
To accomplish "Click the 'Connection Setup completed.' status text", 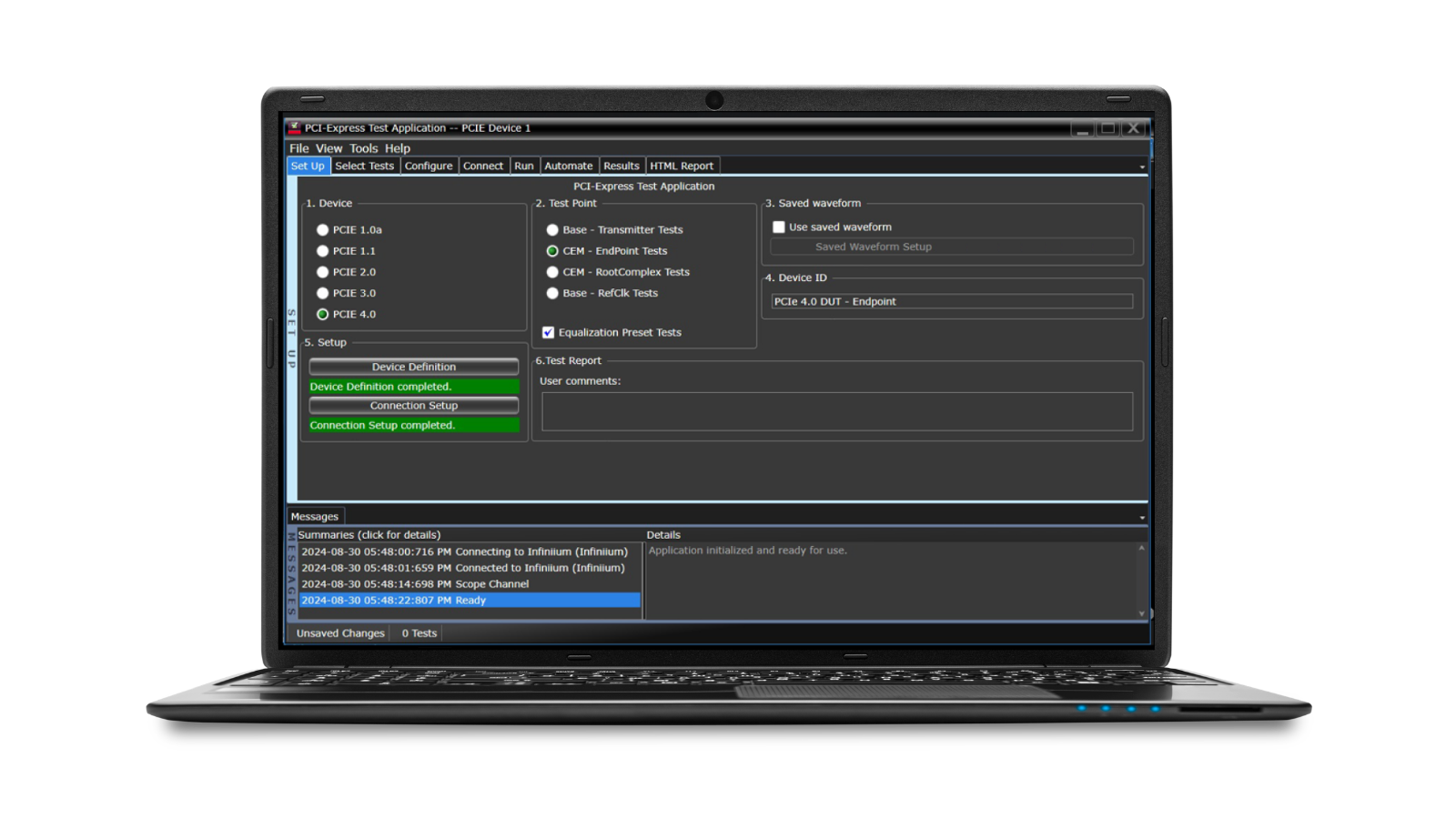I will [x=414, y=425].
